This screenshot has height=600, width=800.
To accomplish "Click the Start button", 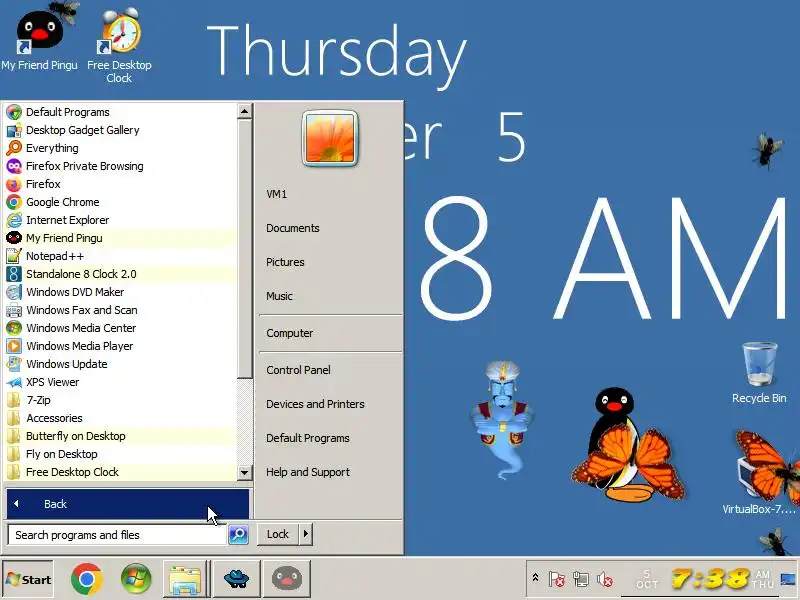I will (x=28, y=579).
